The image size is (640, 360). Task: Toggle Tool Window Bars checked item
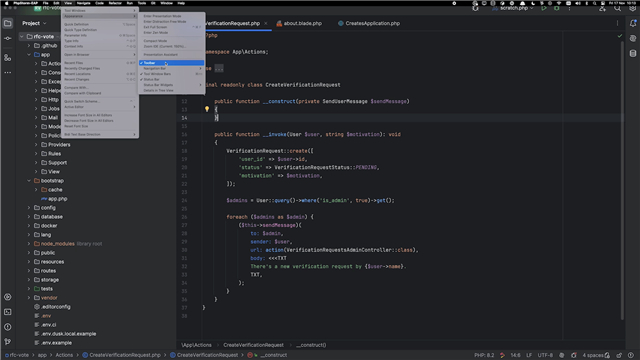[171, 74]
